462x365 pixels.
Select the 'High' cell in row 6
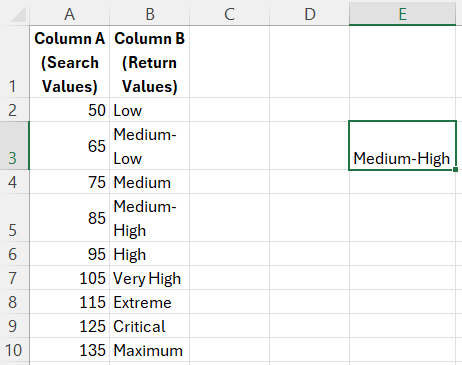[149, 254]
